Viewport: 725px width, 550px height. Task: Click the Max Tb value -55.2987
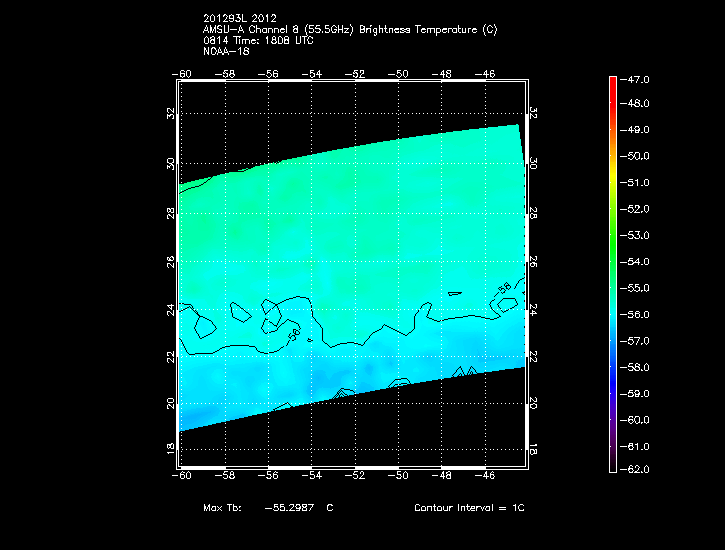pyautogui.click(x=289, y=509)
